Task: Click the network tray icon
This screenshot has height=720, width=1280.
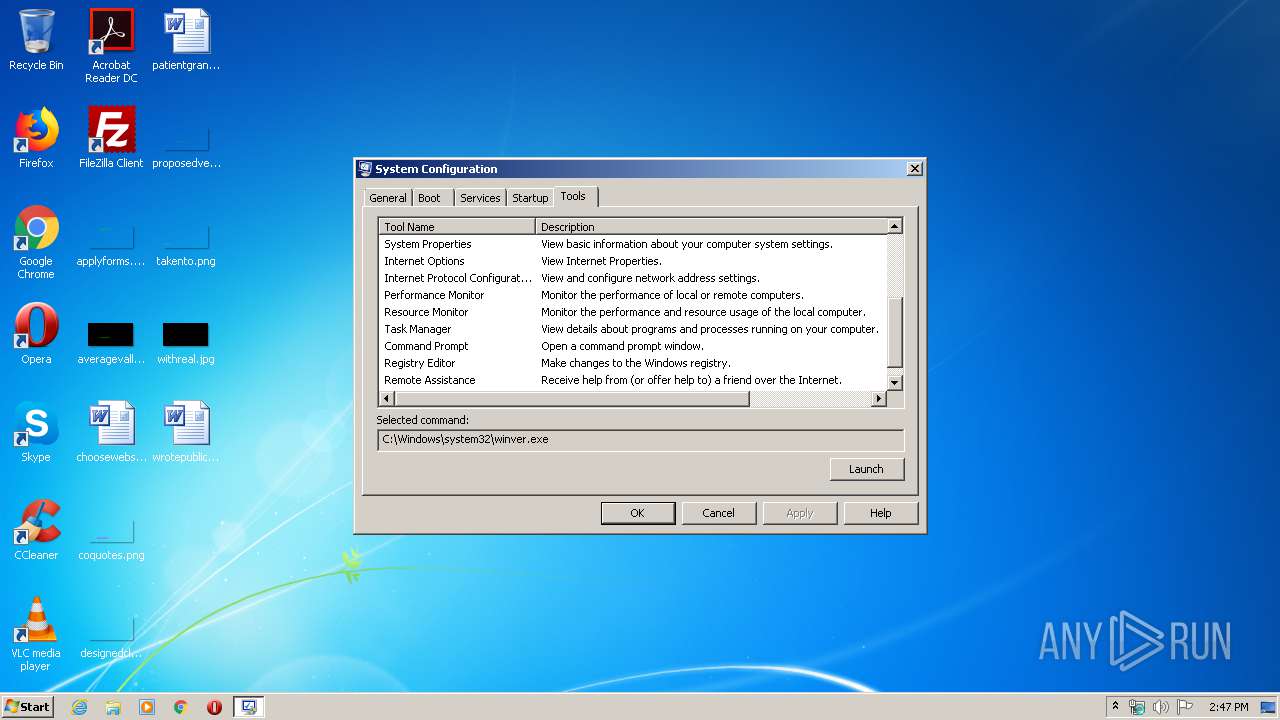Action: tap(1137, 707)
